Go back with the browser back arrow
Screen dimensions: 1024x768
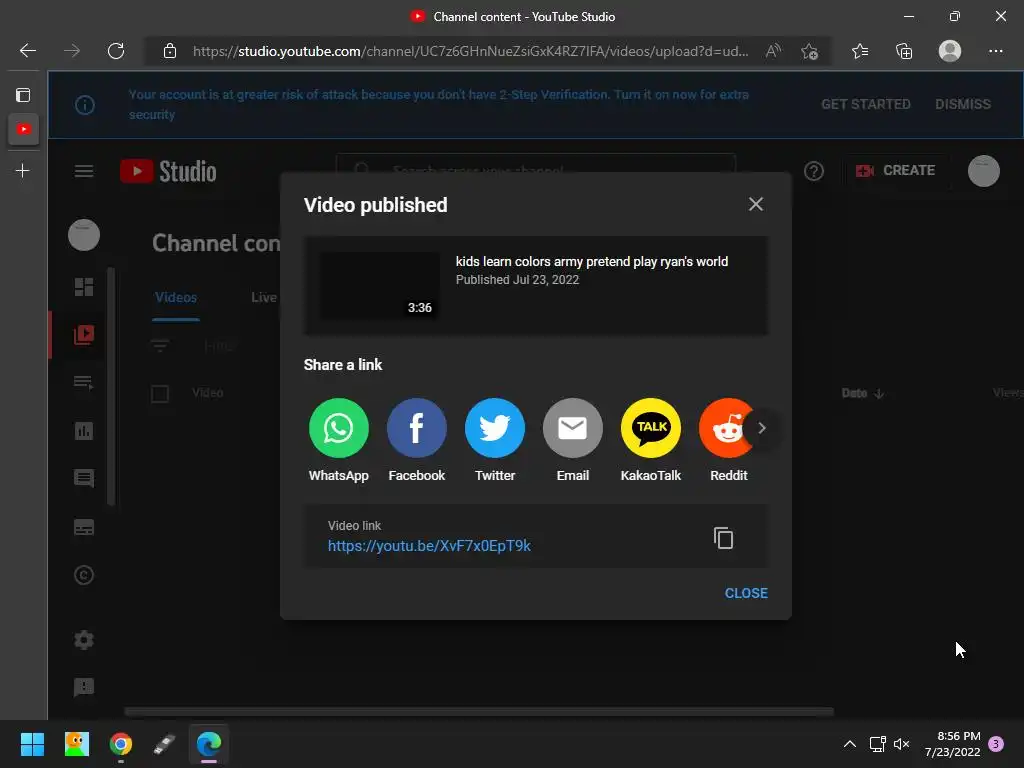coord(27,51)
